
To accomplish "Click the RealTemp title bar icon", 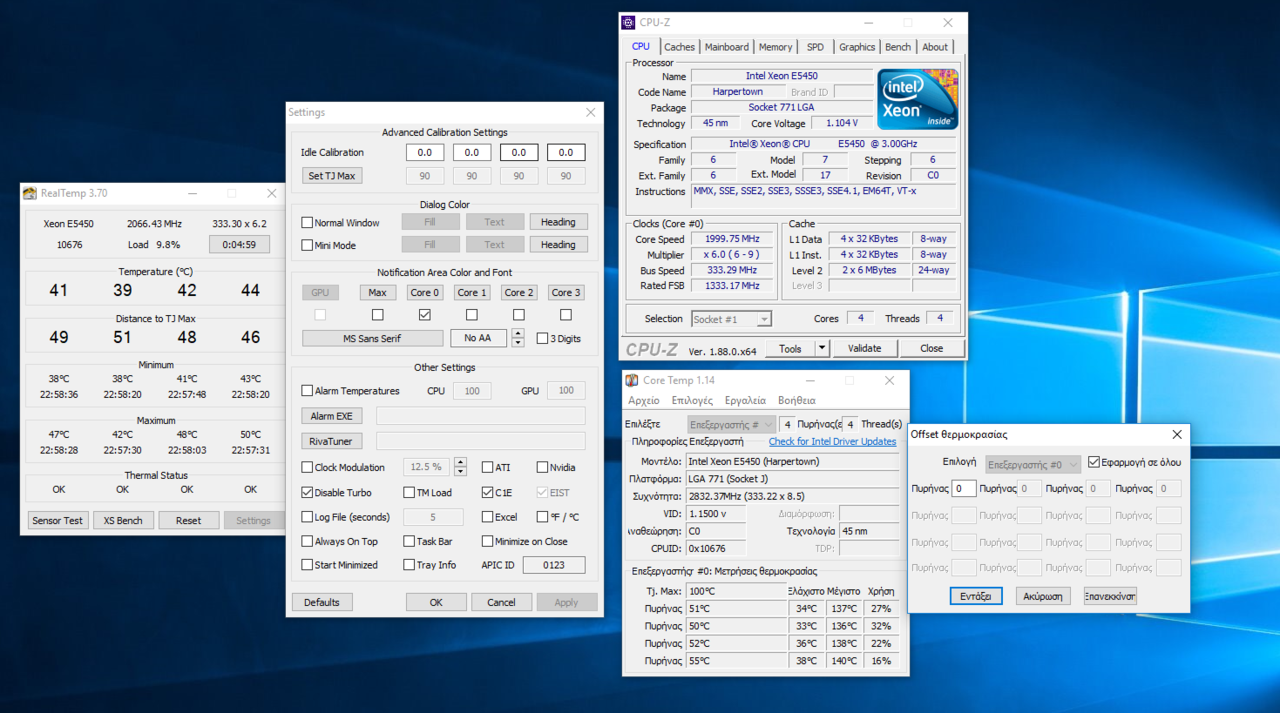I will (x=30, y=193).
